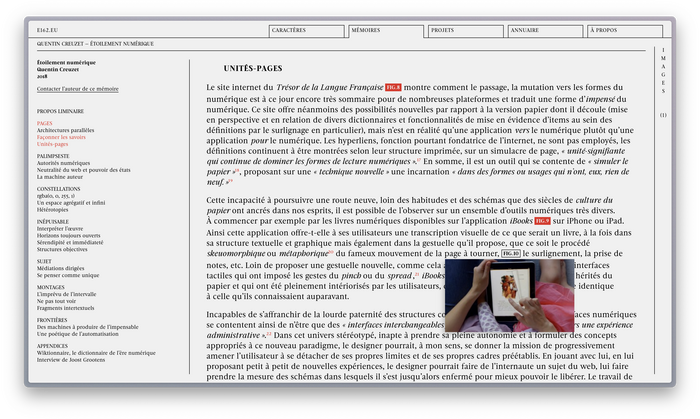Open the rgba(0, 0, 255, 1) section
Viewport: 700px width, 419px height.
coord(56,195)
